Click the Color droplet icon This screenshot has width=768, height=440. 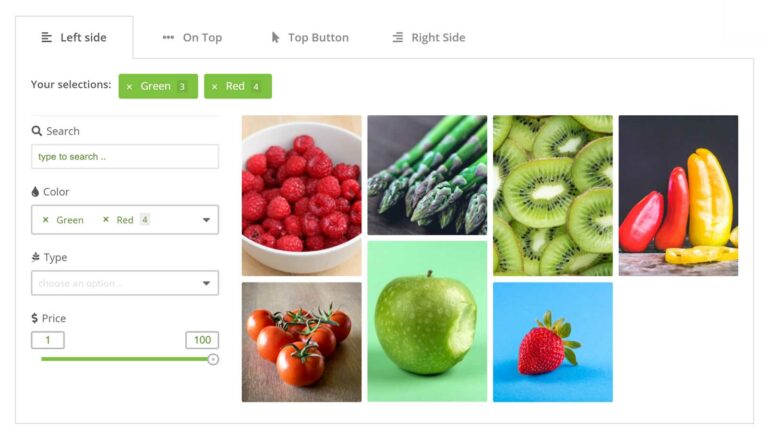pos(35,192)
